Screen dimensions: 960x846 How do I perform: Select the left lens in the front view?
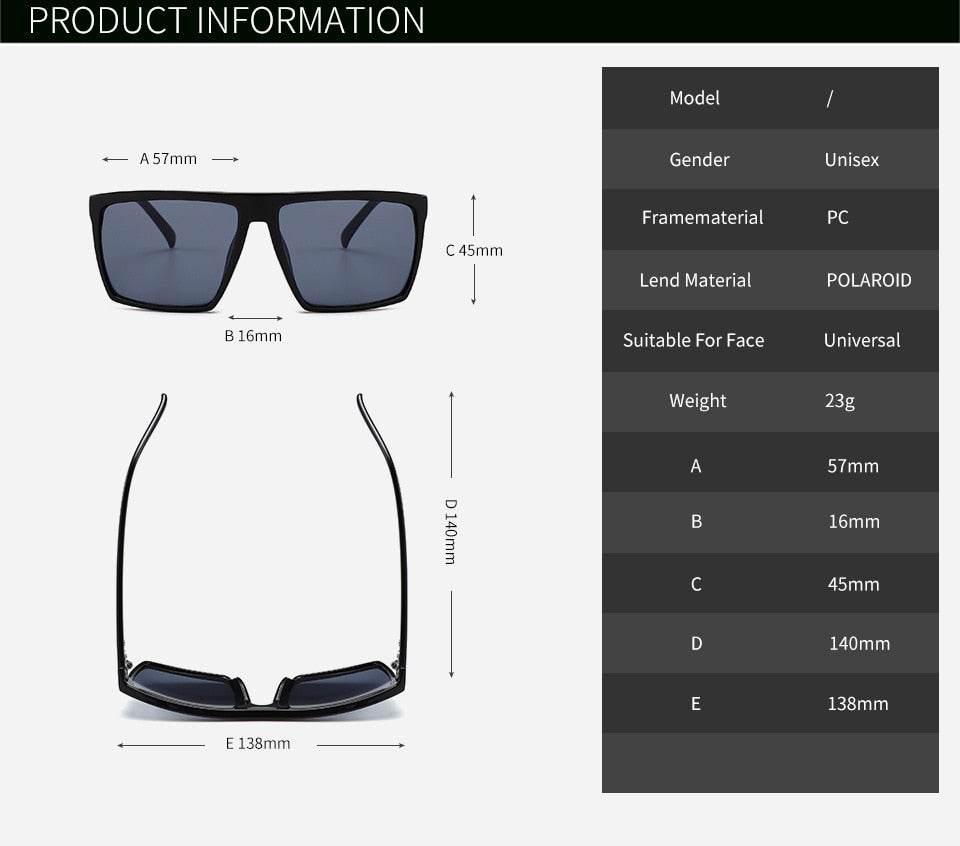tap(165, 250)
